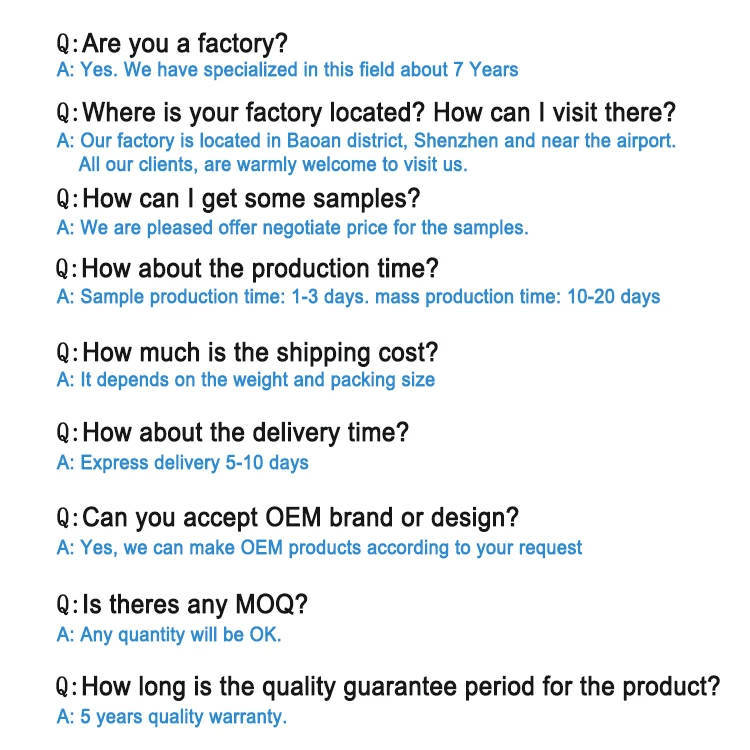The height and width of the screenshot is (750, 750).
Task: Select the "5 years quality warranty." answer
Action: pos(171,716)
